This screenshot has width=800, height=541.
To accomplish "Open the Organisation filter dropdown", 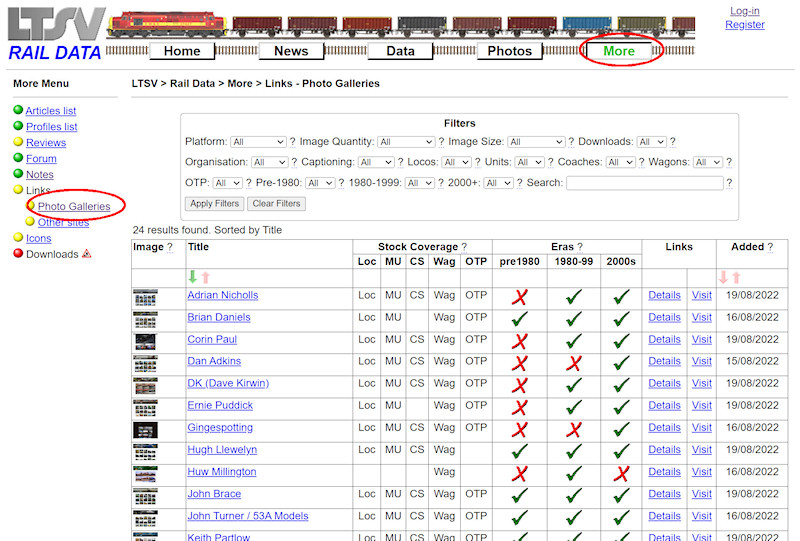I will 270,162.
